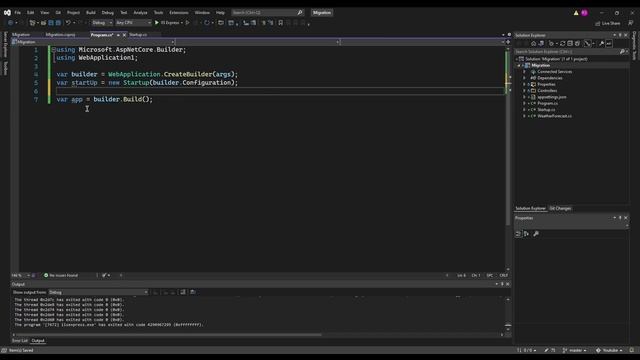Toggle the Preview Selected Items icon

pyautogui.click(x=609, y=43)
